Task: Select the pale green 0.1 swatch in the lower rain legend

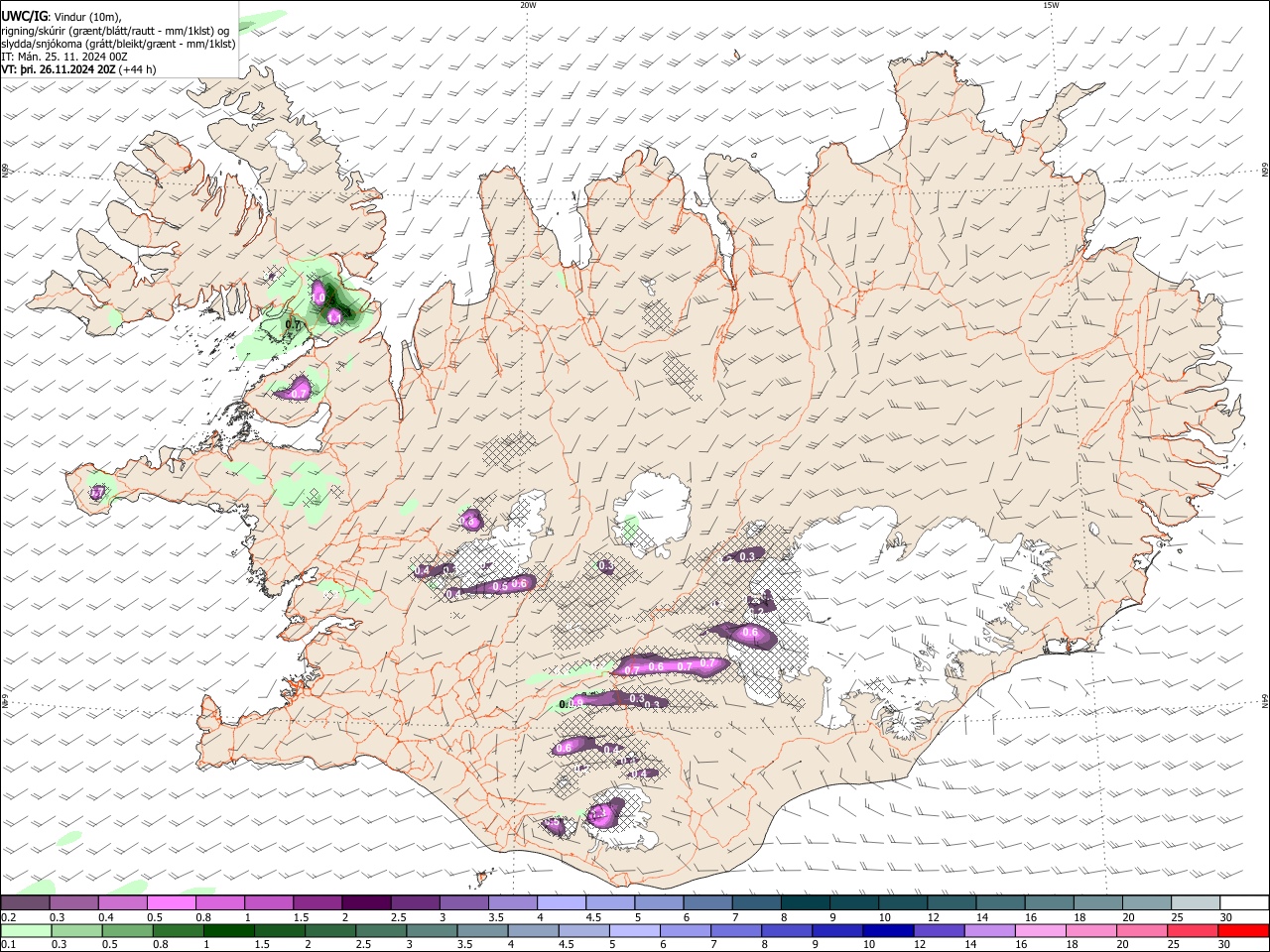Action: [26, 931]
